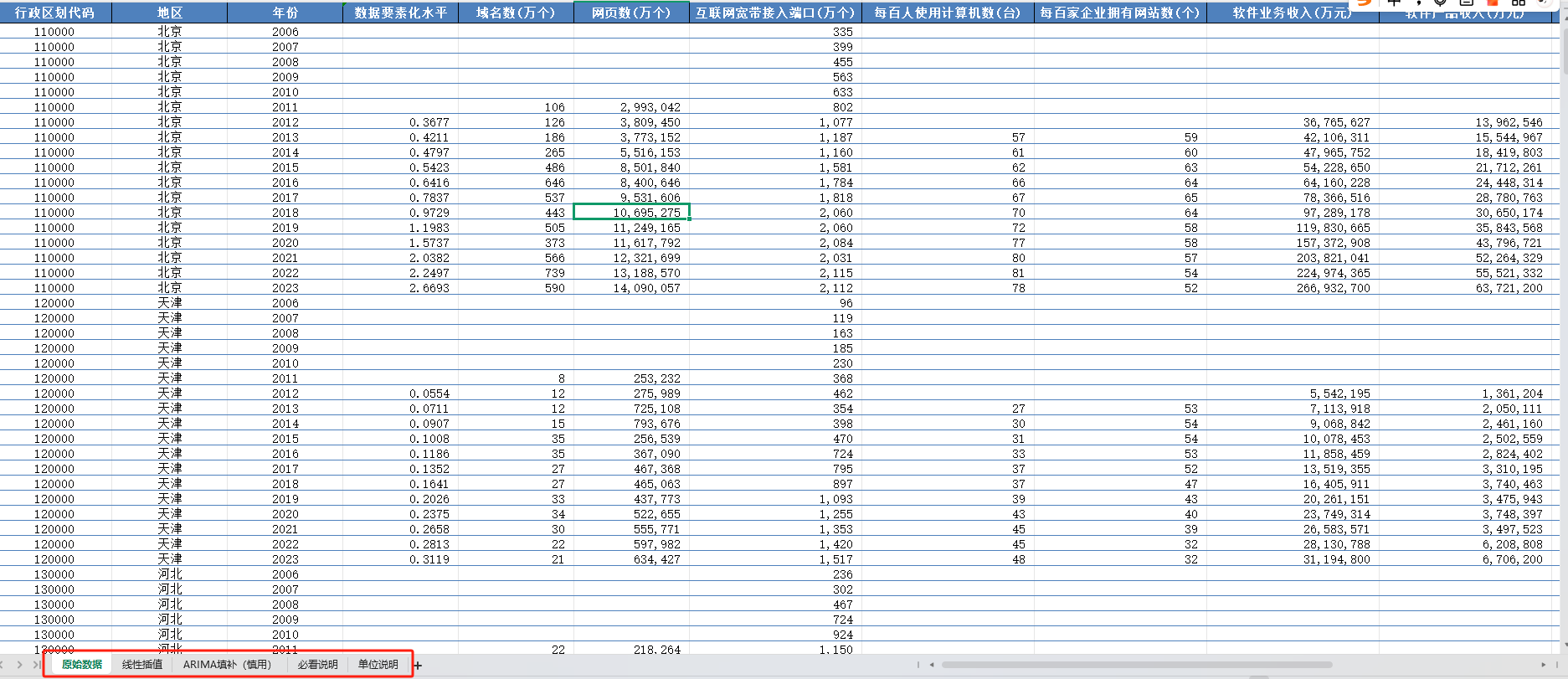Click the cell with value 5,542,195
The height and width of the screenshot is (679, 1568).
(x=1293, y=394)
